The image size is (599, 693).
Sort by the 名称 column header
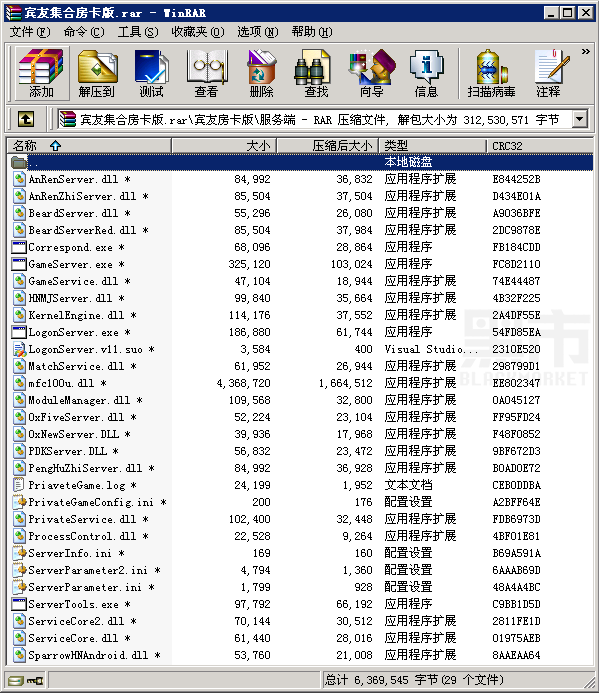point(89,145)
